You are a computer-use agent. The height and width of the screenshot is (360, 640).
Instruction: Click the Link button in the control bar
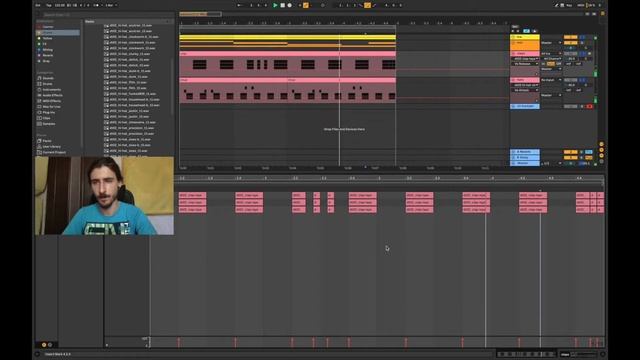click(38, 5)
